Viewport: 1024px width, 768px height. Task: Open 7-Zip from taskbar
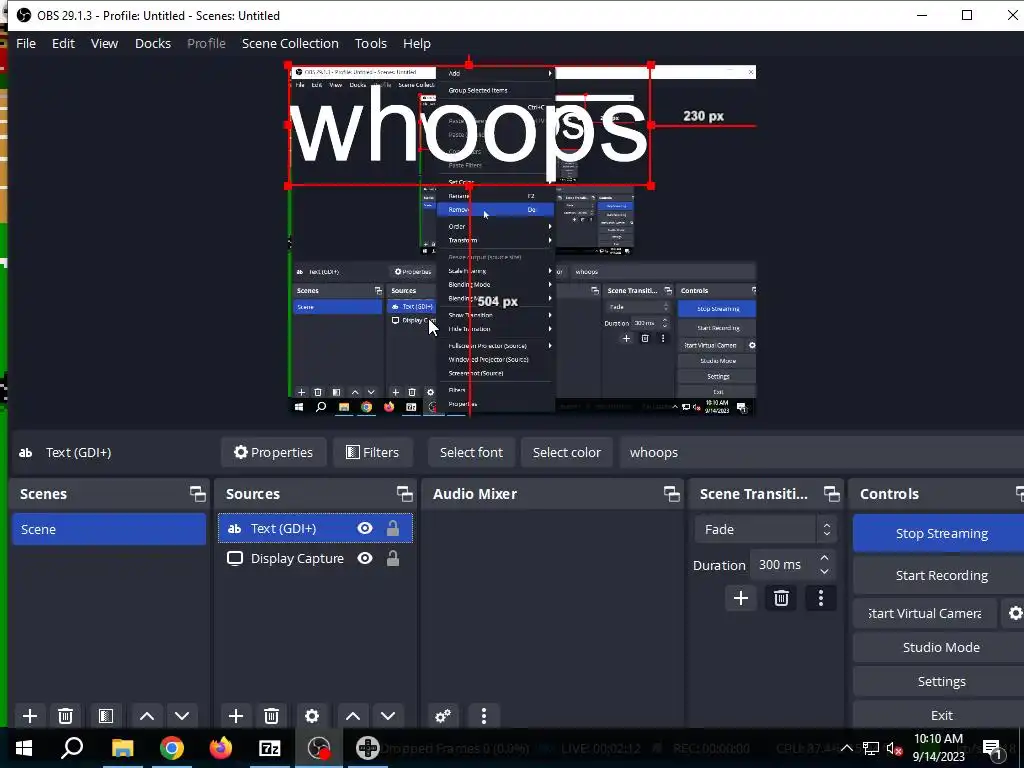[270, 748]
